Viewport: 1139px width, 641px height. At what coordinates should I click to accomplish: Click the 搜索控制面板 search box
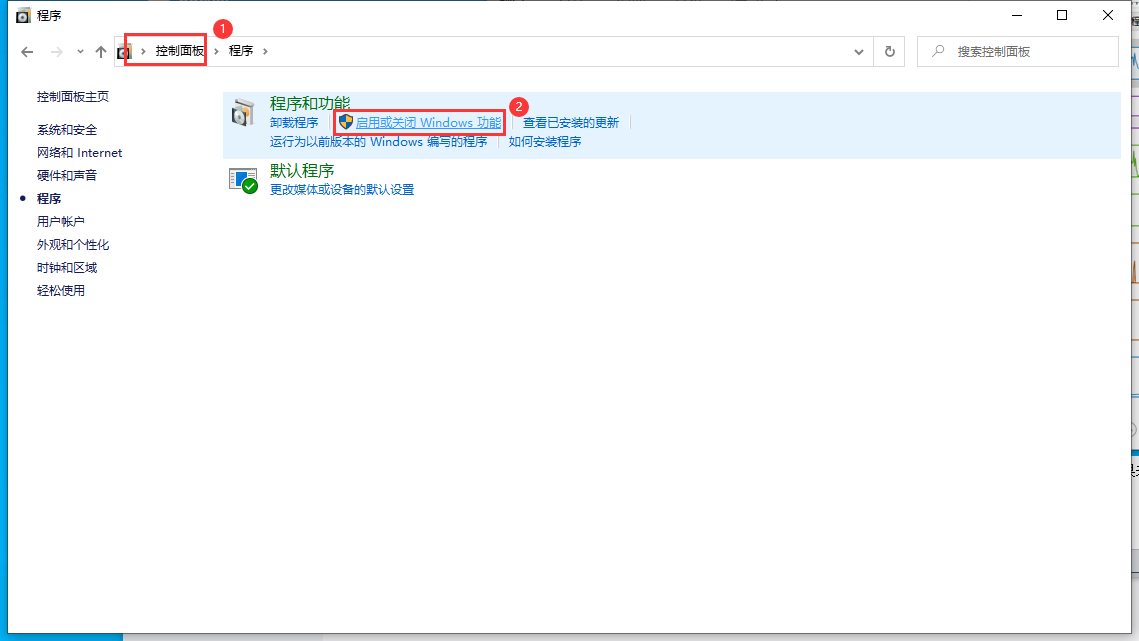click(1018, 52)
